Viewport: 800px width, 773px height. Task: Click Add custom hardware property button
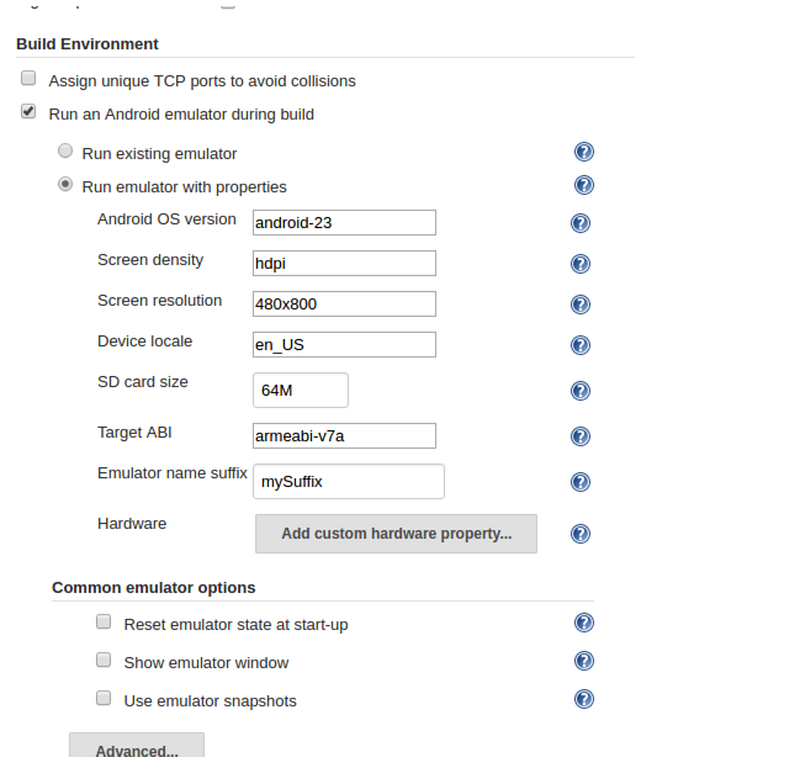(396, 534)
